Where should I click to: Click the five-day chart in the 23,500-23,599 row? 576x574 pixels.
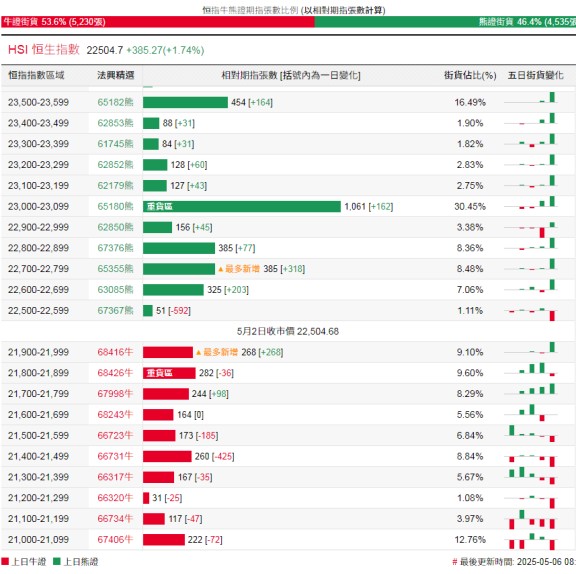531,98
